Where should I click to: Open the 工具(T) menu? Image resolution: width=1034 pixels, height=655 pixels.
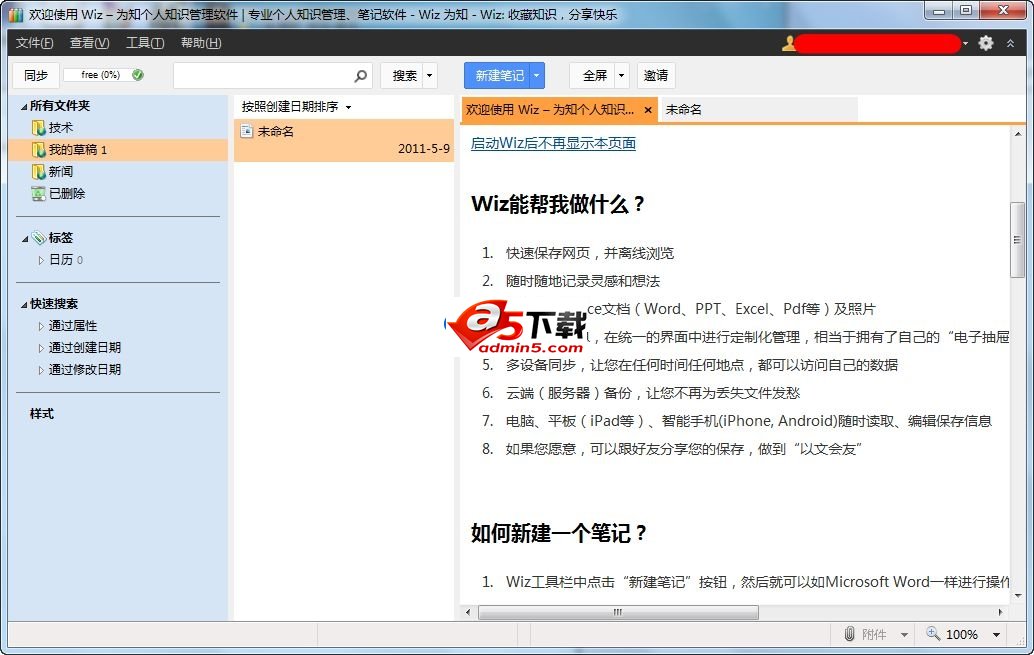(145, 43)
